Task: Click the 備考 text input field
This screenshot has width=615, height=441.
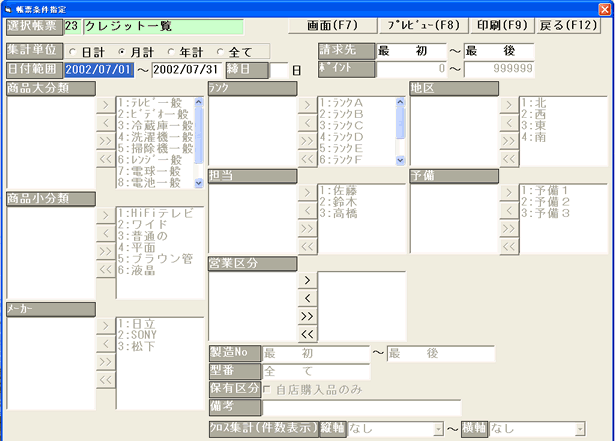Action: pos(361,407)
